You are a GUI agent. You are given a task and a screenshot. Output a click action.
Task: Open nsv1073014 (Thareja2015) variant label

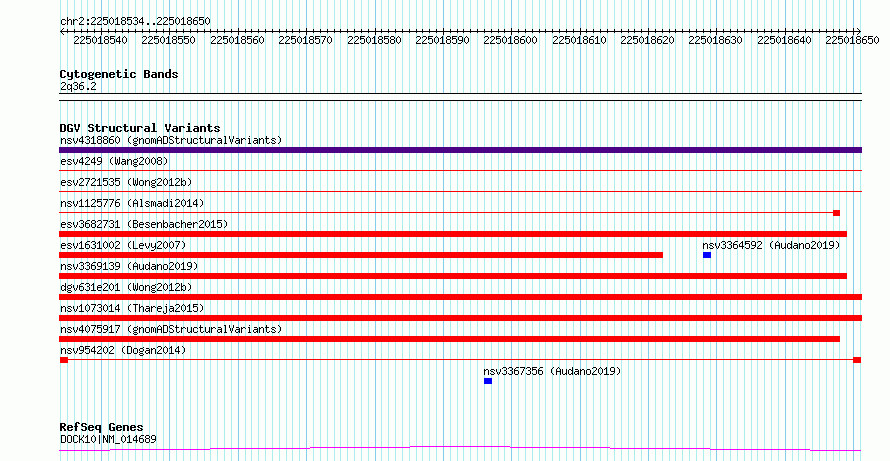coord(132,308)
